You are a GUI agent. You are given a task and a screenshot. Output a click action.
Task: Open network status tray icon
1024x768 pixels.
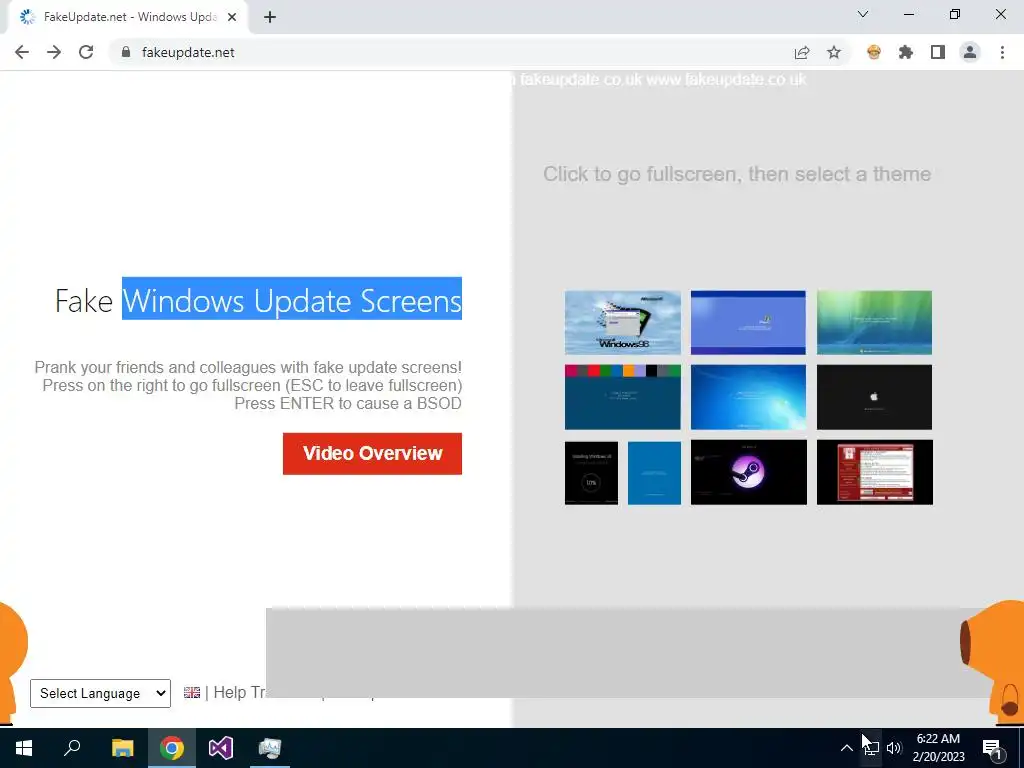coord(871,748)
